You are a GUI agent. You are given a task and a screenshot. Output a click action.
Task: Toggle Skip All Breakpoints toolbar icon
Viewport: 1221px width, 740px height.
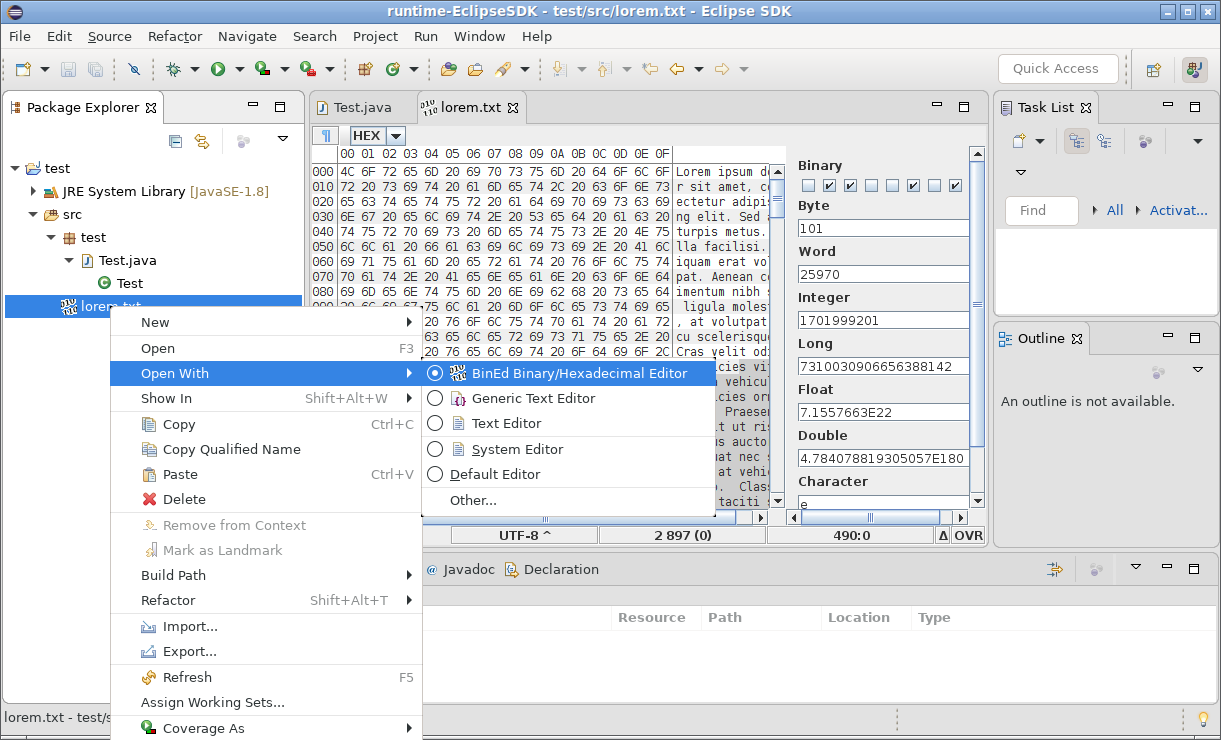click(x=134, y=69)
